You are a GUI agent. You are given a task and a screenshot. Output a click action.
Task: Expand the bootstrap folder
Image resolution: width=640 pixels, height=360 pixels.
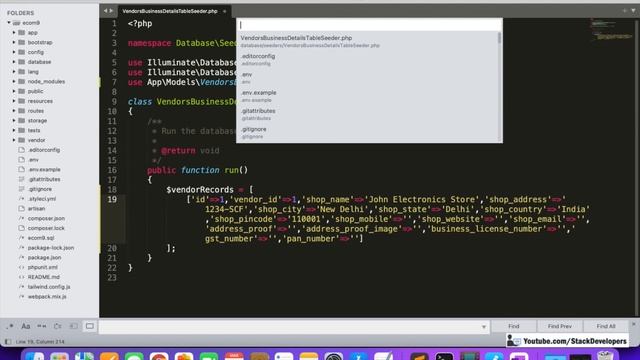[14, 42]
